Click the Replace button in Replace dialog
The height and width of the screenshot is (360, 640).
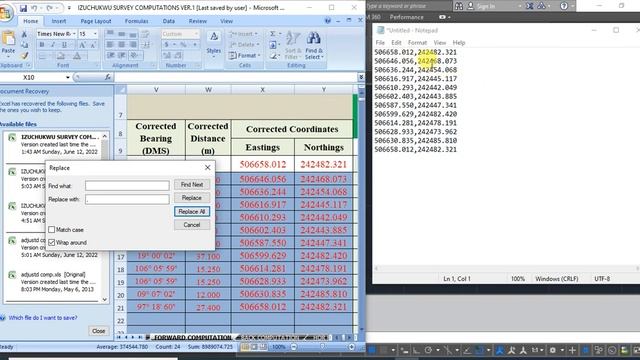[x=192, y=198]
